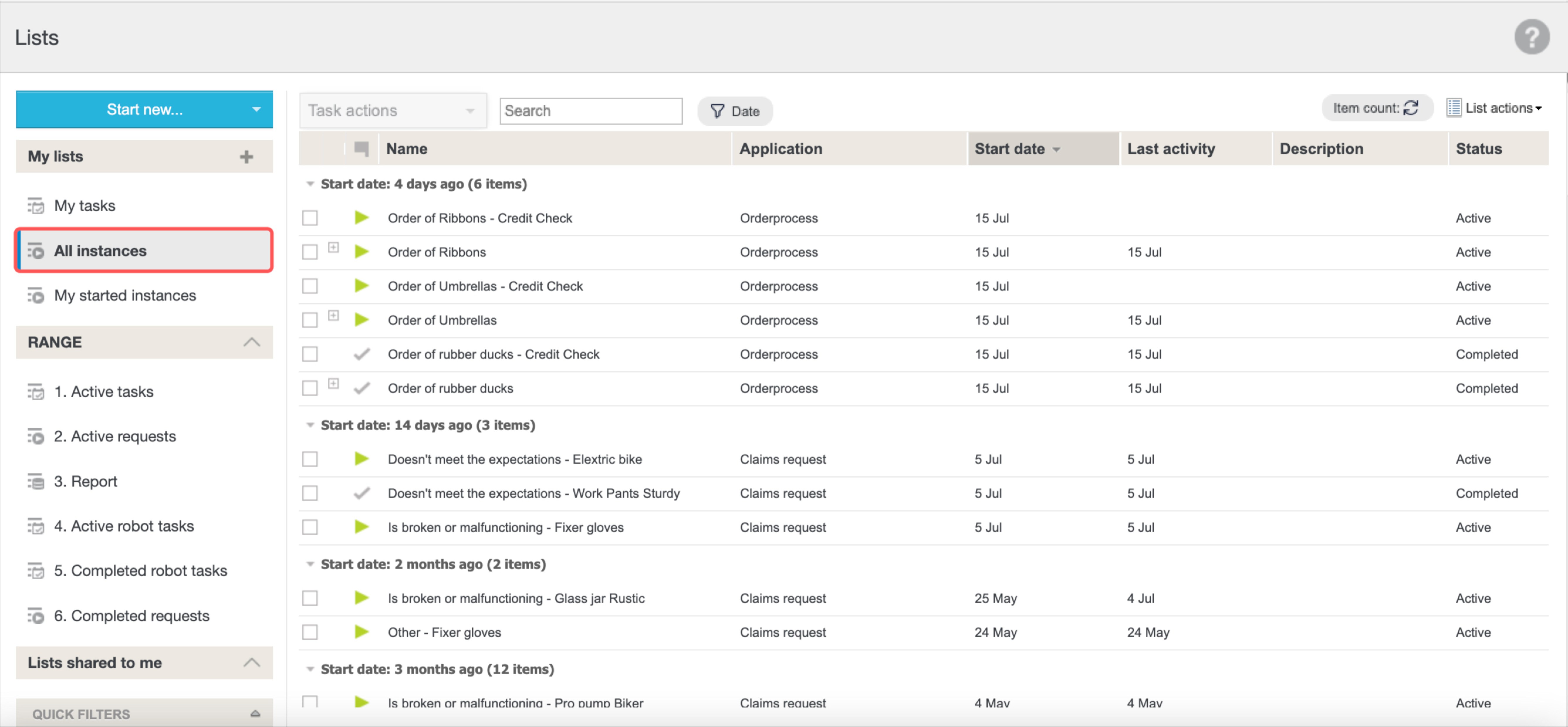This screenshot has height=727, width=1568.
Task: Click the plus icon beside My lists
Action: (246, 157)
